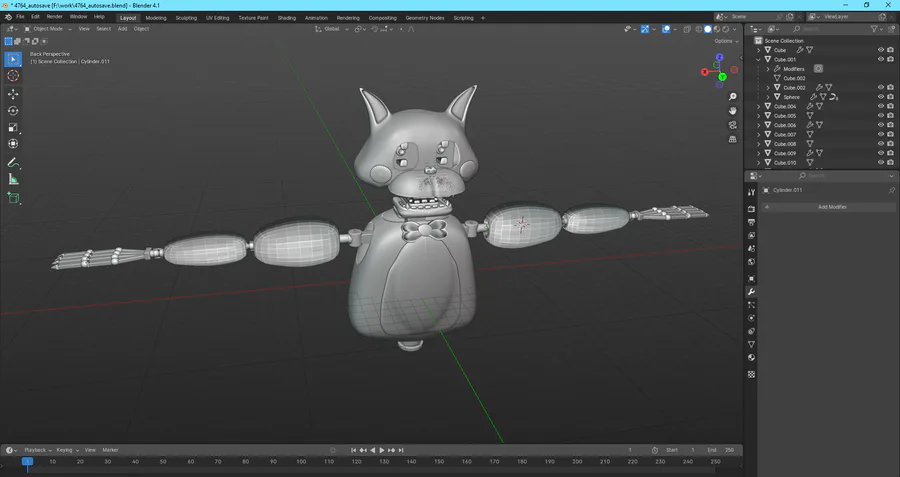900x477 pixels.
Task: Toggle X-Ray display in viewport header
Action: point(686,29)
